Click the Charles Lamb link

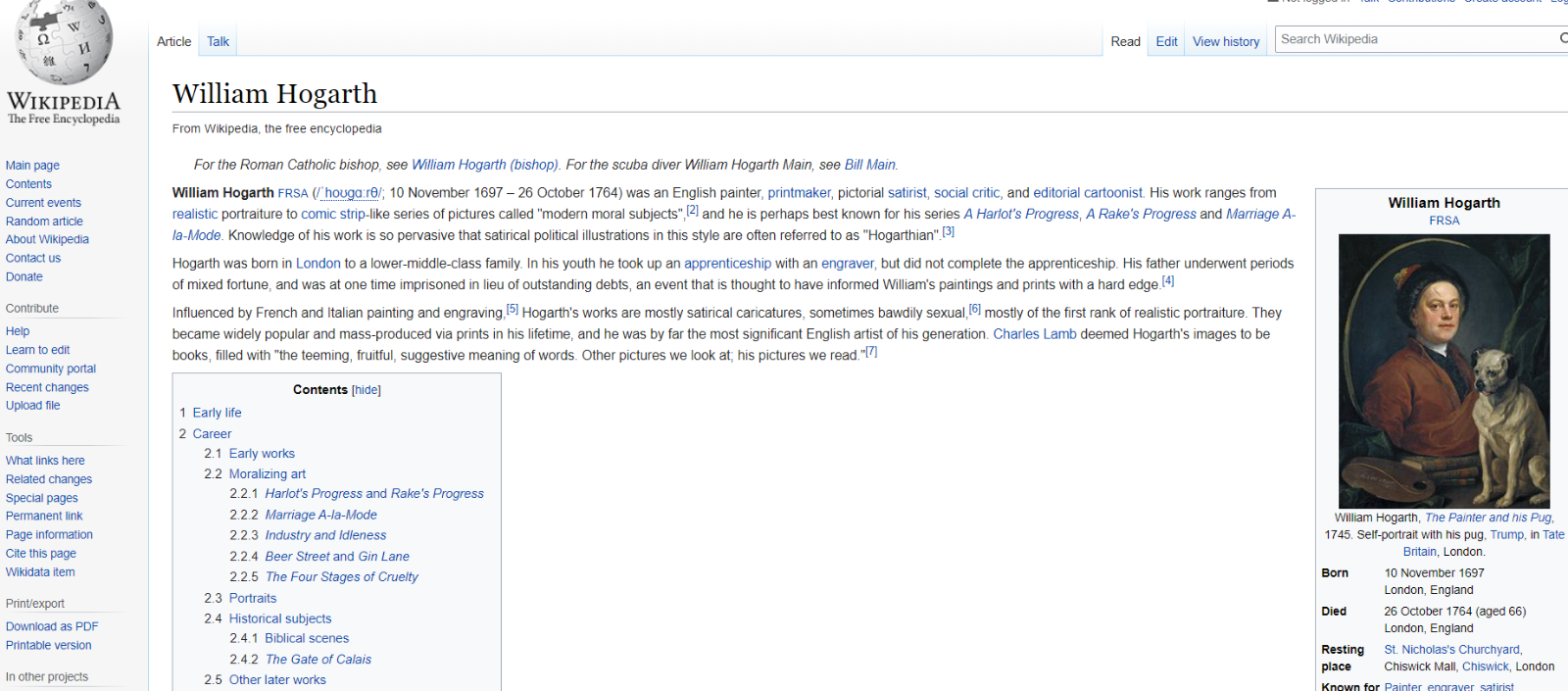point(1034,334)
